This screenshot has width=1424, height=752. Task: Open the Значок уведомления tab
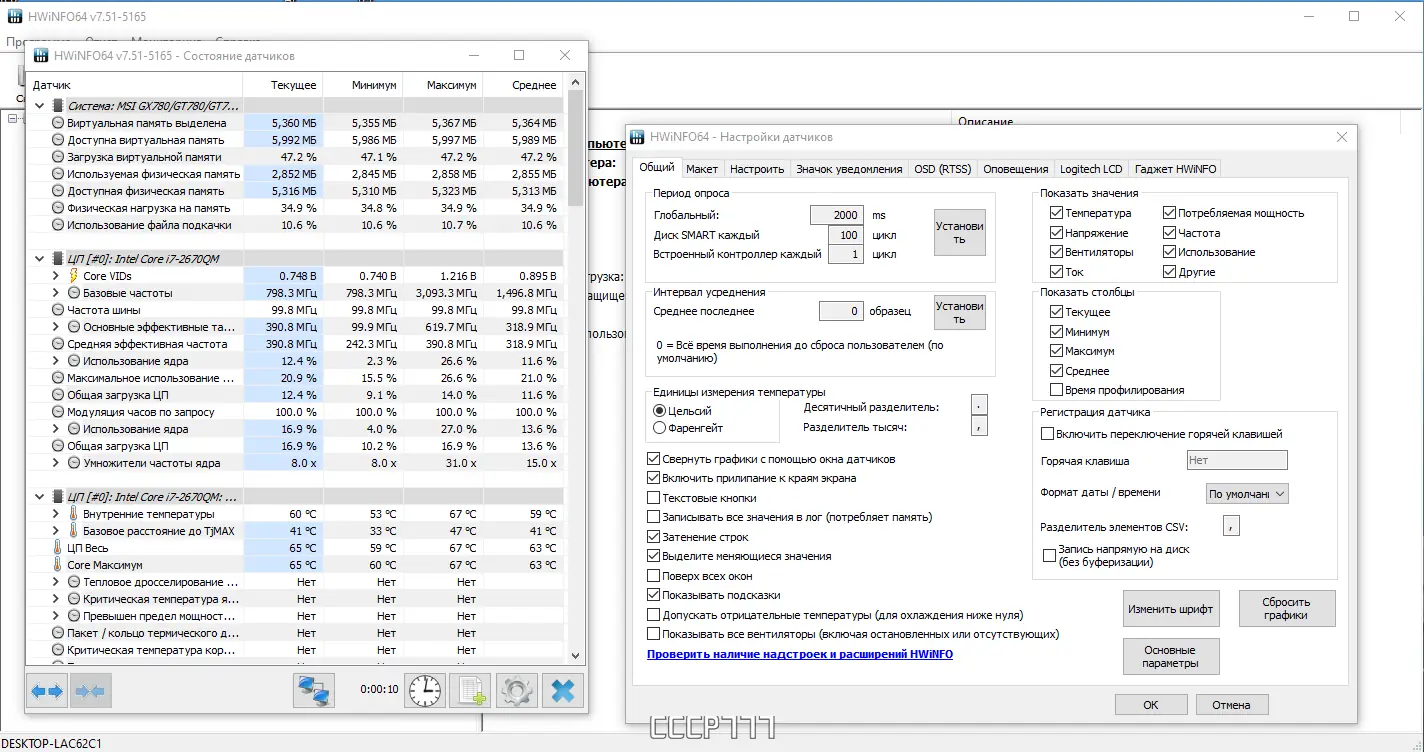click(849, 169)
